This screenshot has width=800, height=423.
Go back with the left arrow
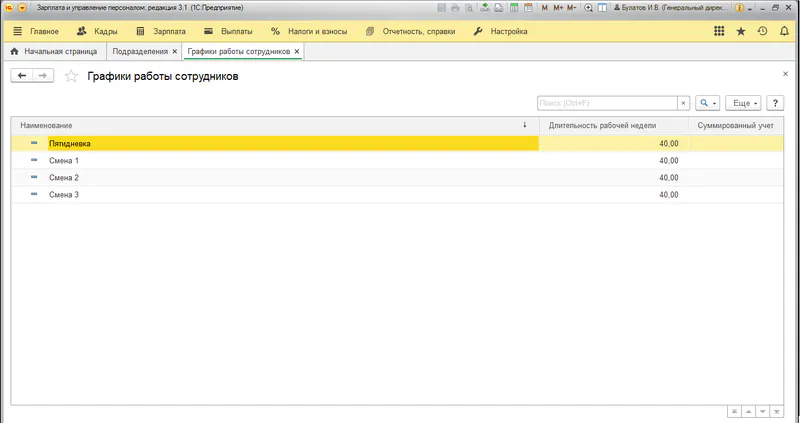click(x=22, y=76)
